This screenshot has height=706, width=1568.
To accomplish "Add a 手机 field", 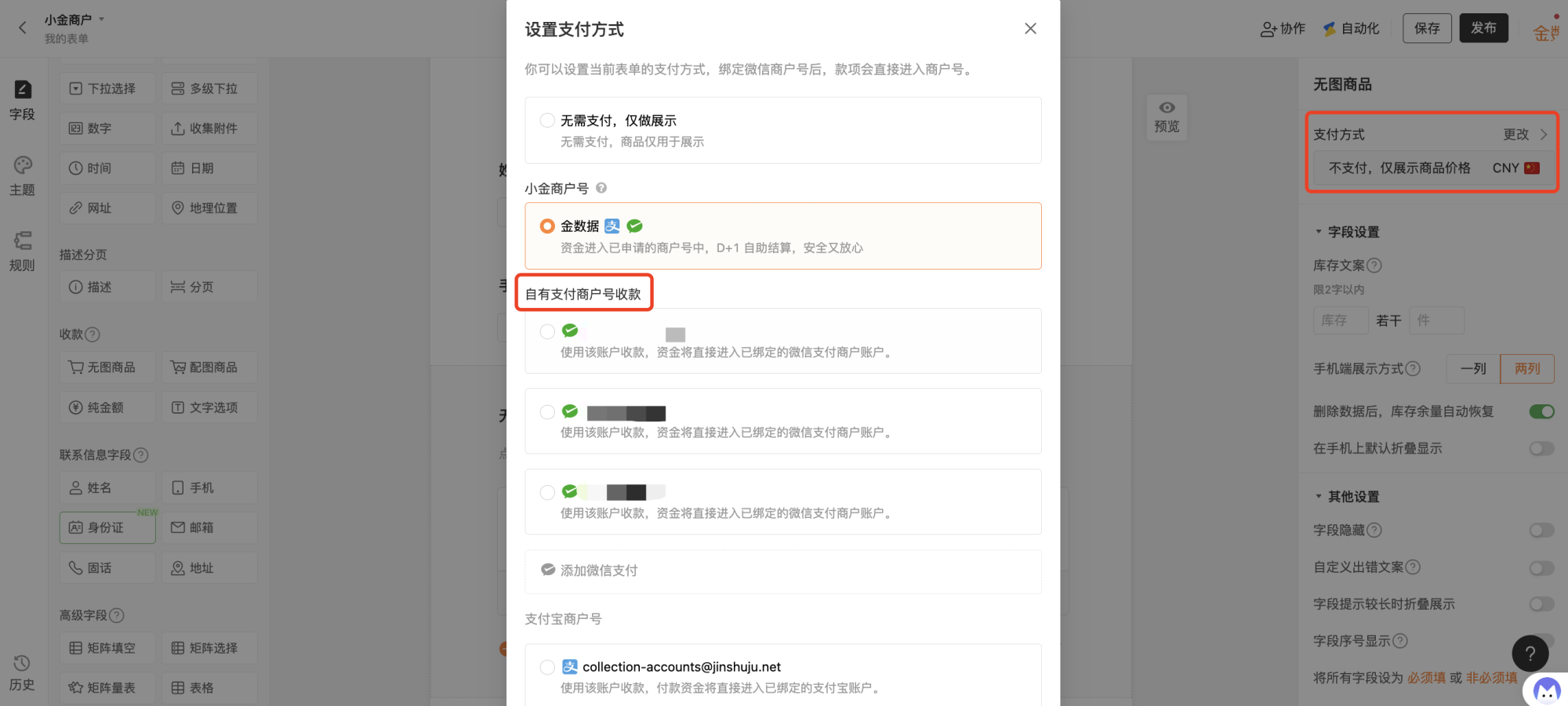I will [209, 488].
